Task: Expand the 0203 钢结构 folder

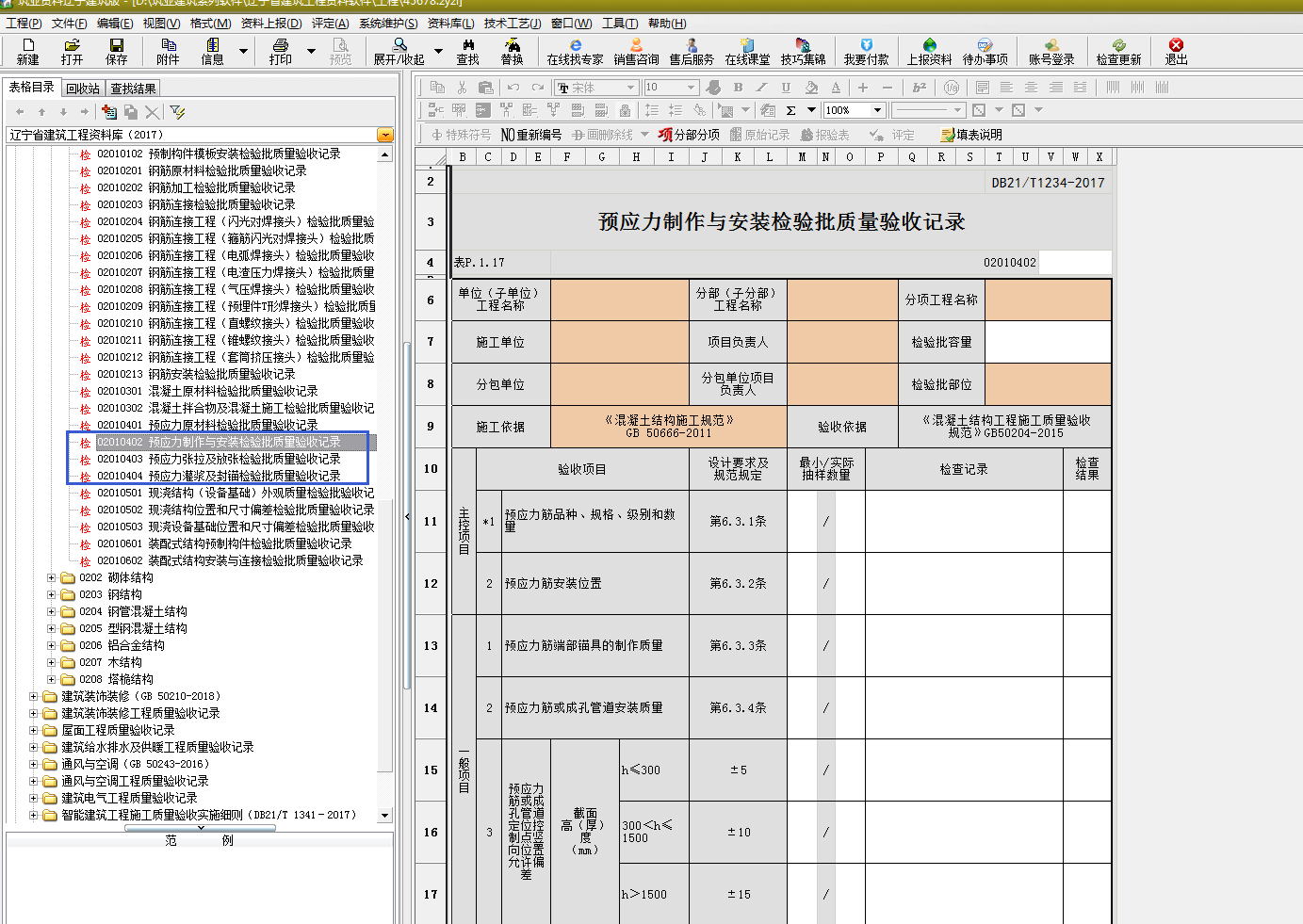Action: (51, 594)
